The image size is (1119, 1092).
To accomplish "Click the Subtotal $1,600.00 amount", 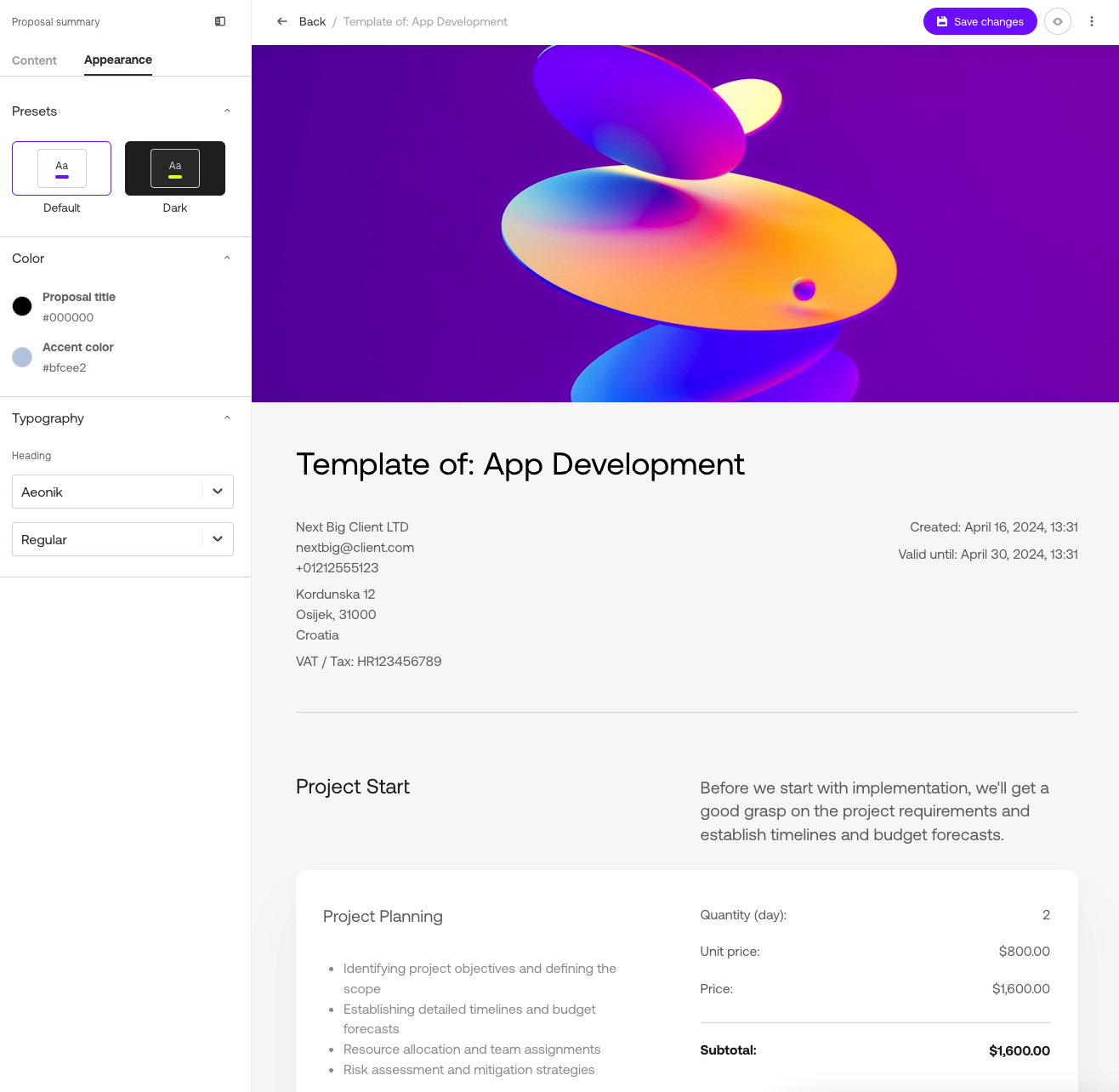I will click(x=1020, y=1051).
